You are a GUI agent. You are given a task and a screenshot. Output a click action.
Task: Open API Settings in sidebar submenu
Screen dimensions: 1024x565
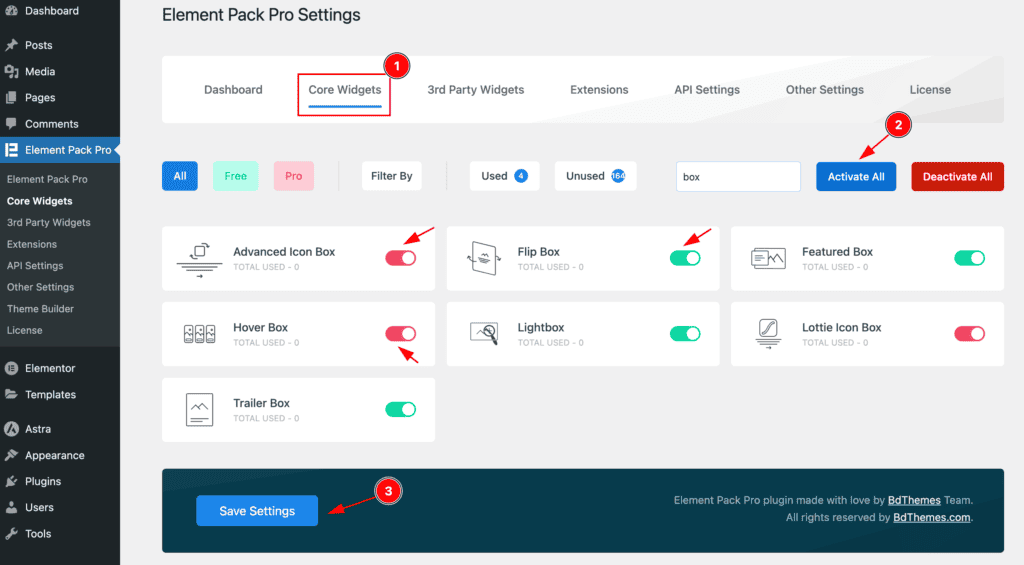[35, 265]
